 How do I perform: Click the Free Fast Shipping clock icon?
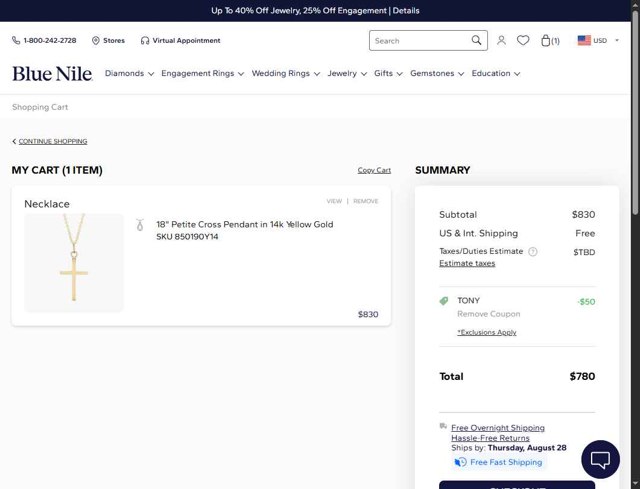[x=460, y=462]
